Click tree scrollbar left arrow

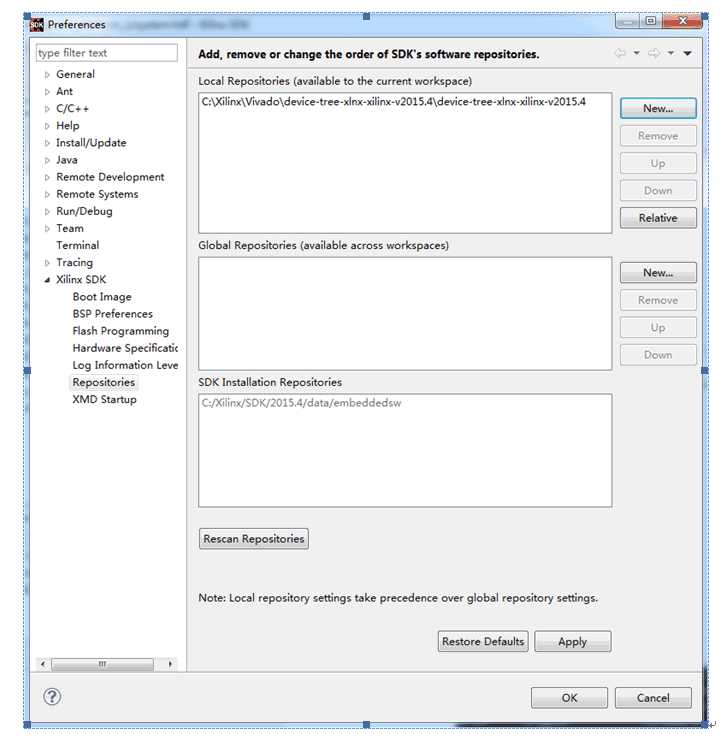(43, 664)
